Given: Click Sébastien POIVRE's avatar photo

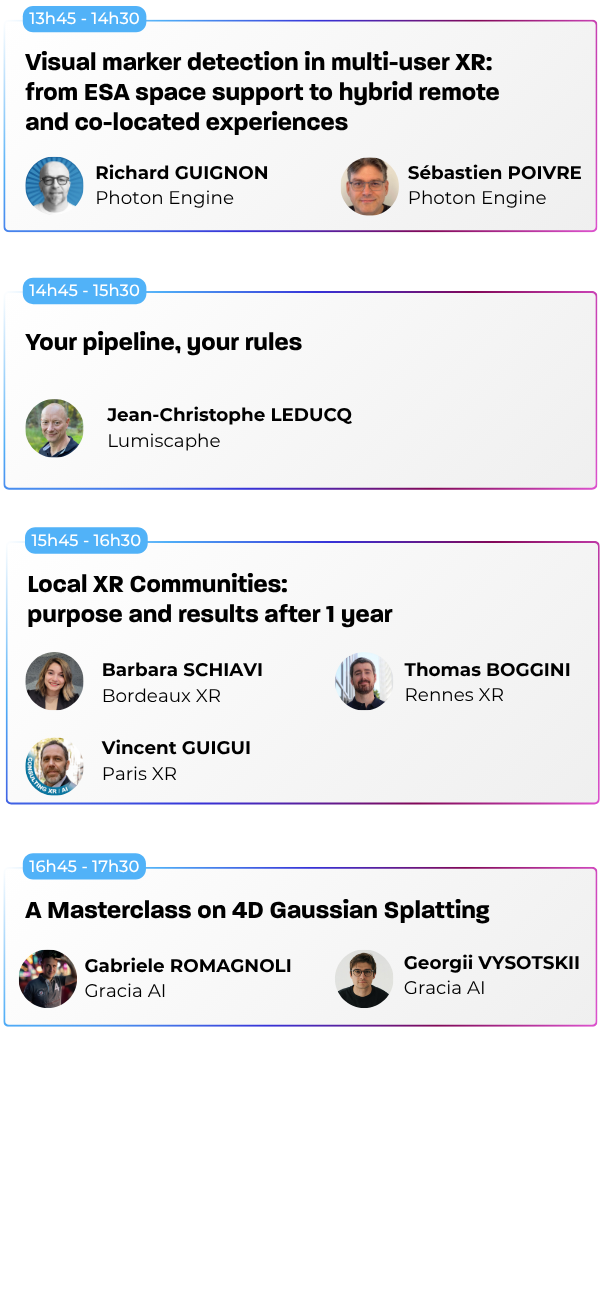Looking at the screenshot, I should click(369, 185).
